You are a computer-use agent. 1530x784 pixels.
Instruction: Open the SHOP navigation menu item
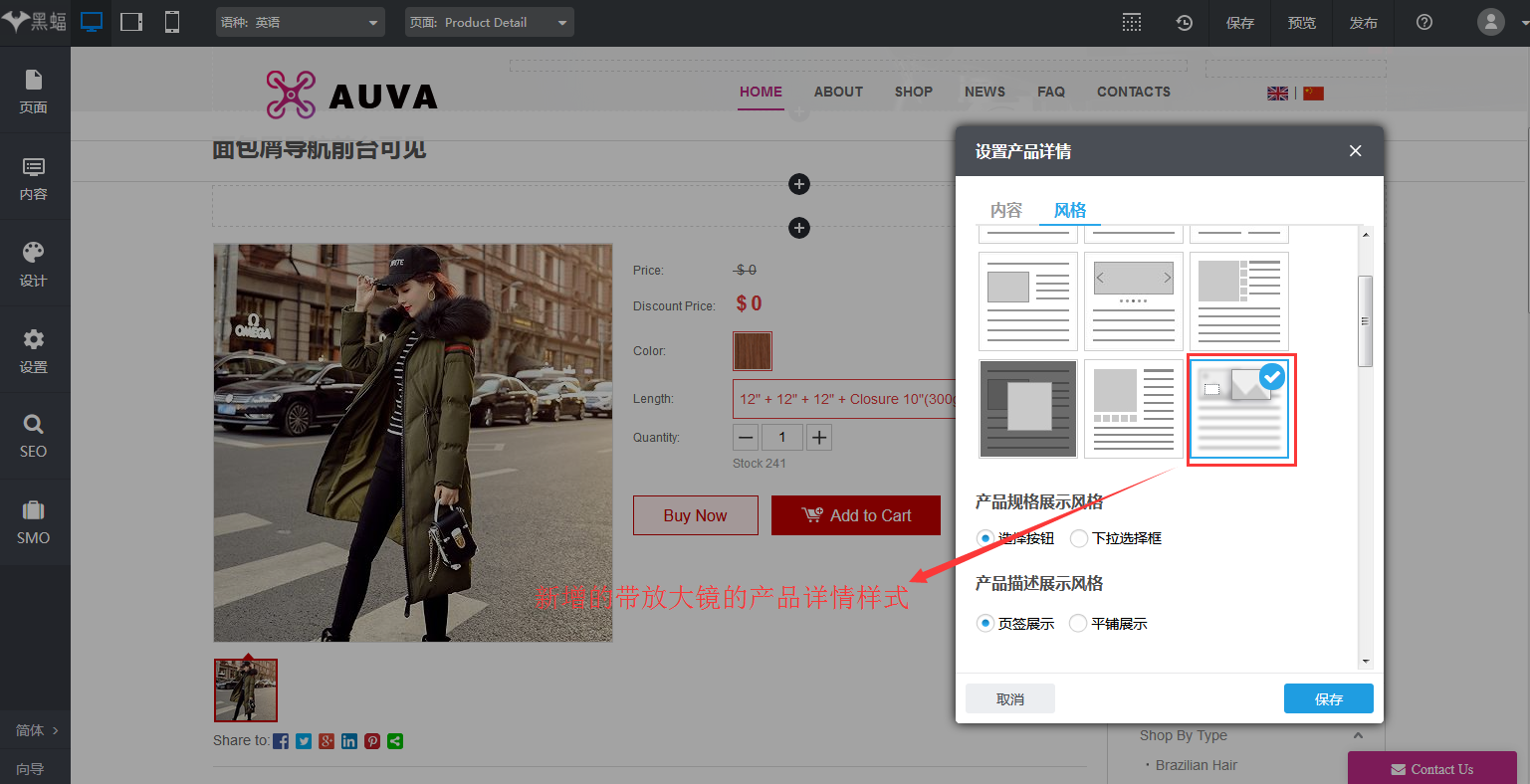pos(913,92)
